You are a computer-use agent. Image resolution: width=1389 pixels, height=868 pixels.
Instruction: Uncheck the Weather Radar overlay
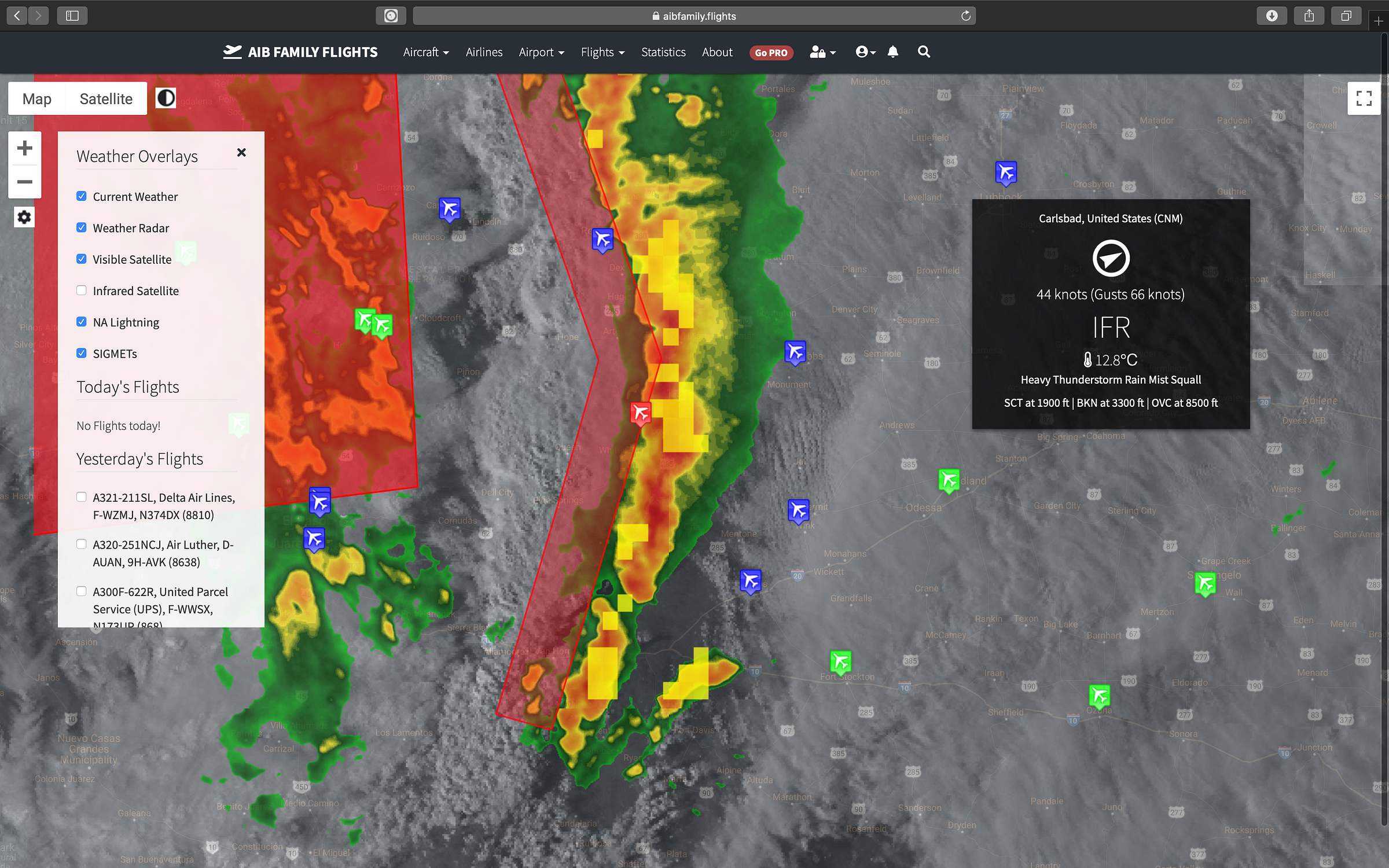tap(82, 227)
